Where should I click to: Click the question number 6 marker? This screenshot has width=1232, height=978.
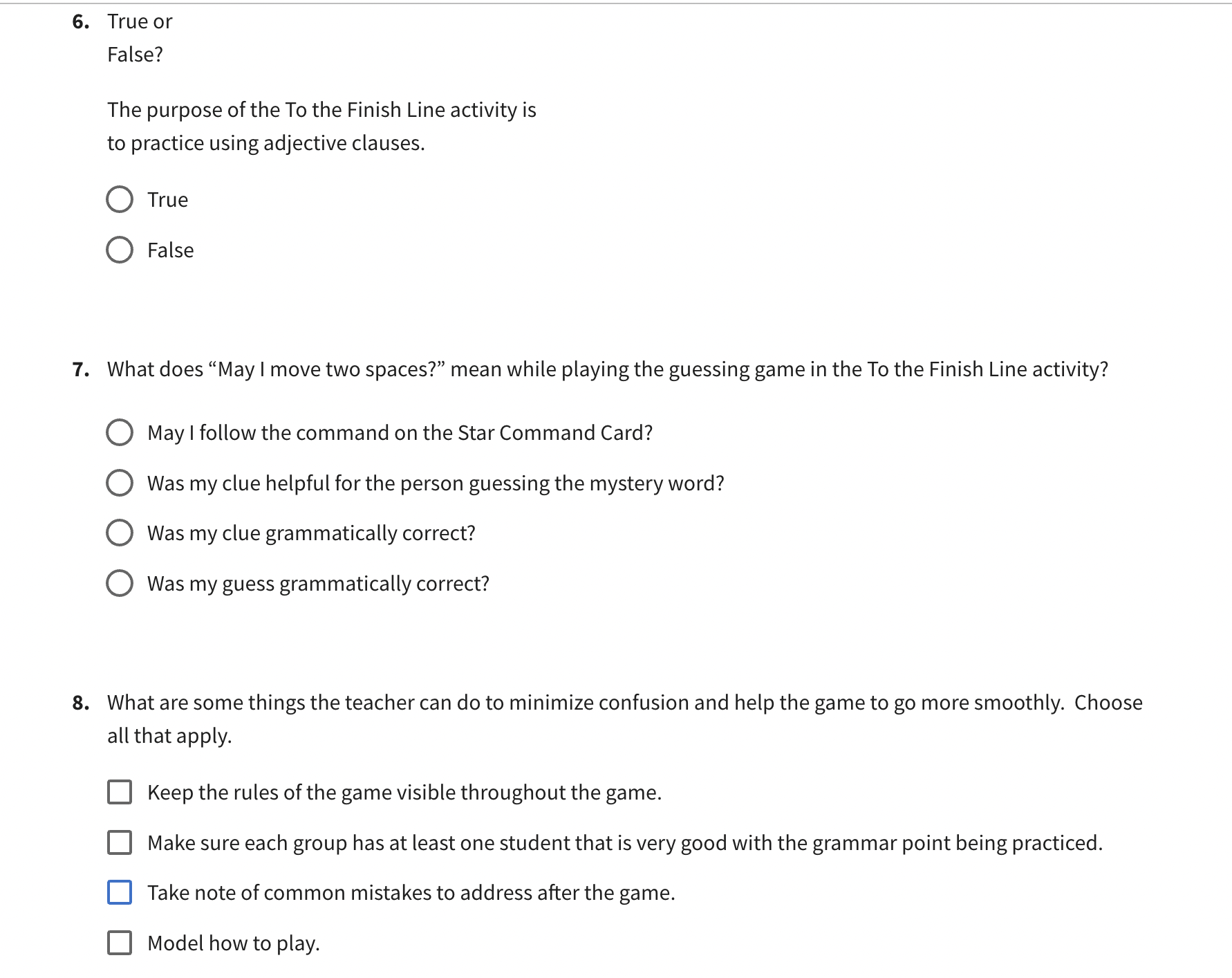81,21
